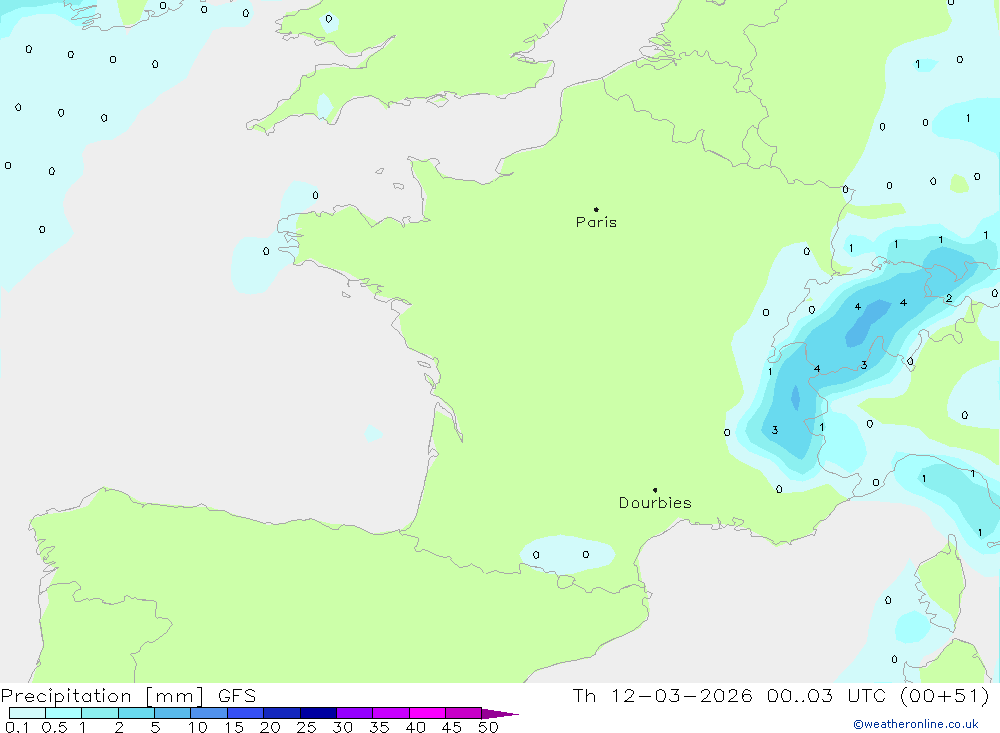Click the purple arrow tip above 50 mm

coord(500,714)
